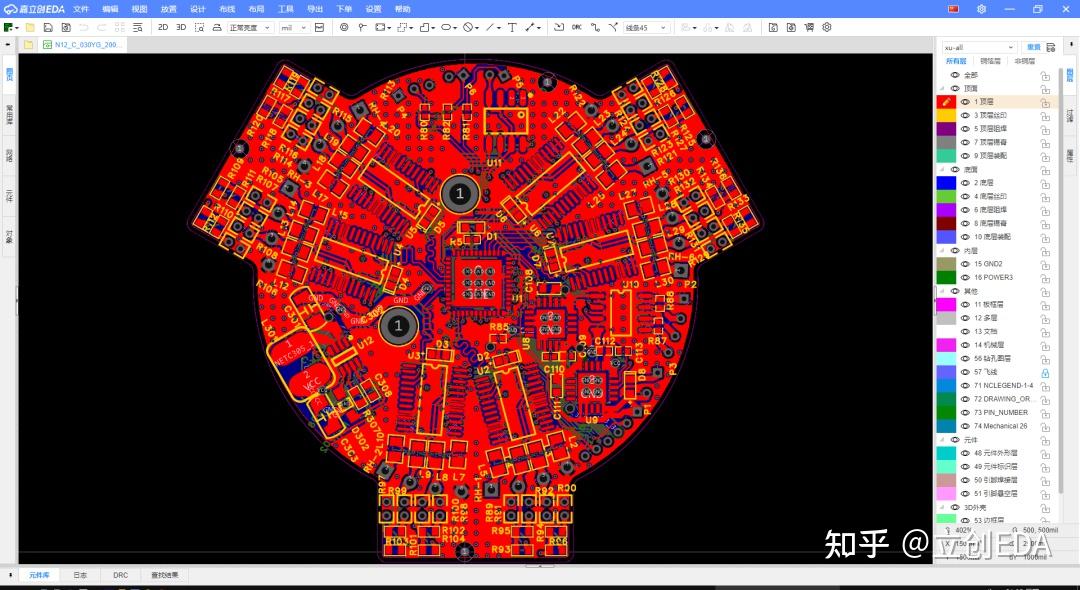Screen dimensions: 1080x590
Task: Open the 编辑 menu
Action: point(110,9)
